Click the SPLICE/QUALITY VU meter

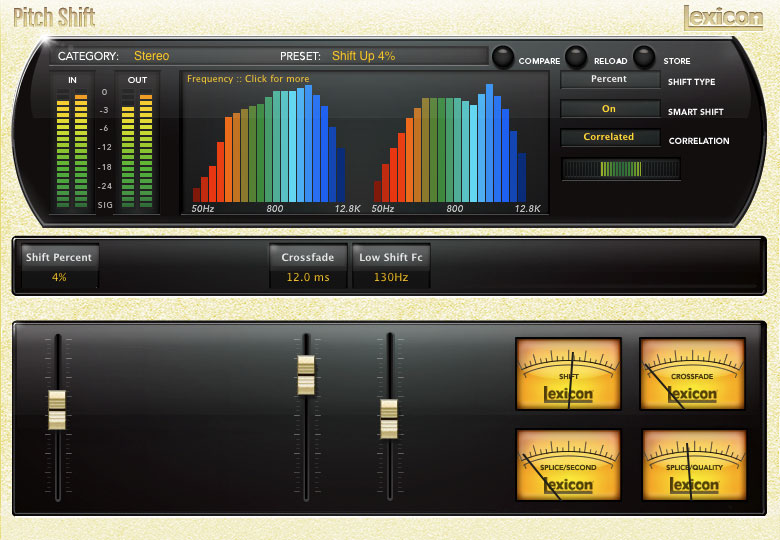pos(693,465)
